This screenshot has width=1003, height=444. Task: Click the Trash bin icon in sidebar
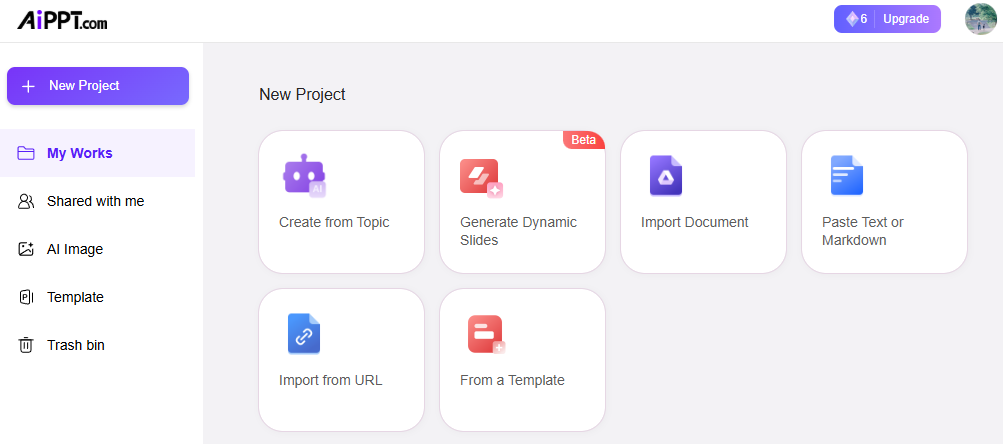(26, 345)
